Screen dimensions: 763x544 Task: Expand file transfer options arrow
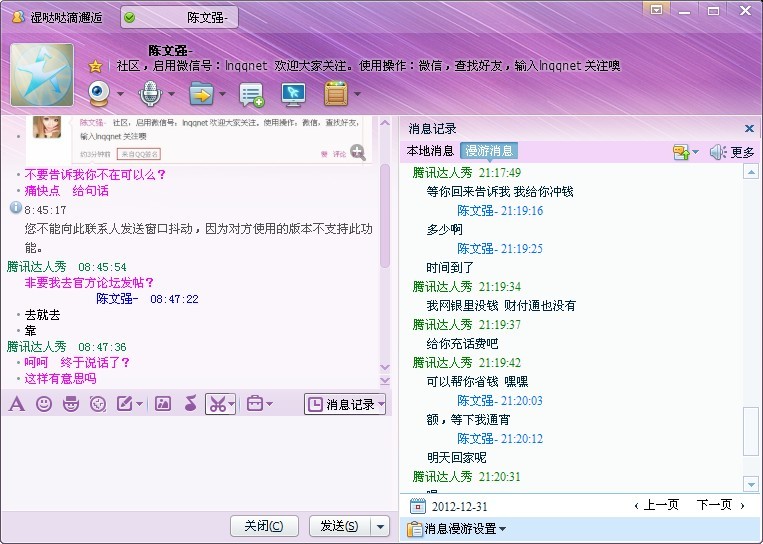click(x=222, y=93)
